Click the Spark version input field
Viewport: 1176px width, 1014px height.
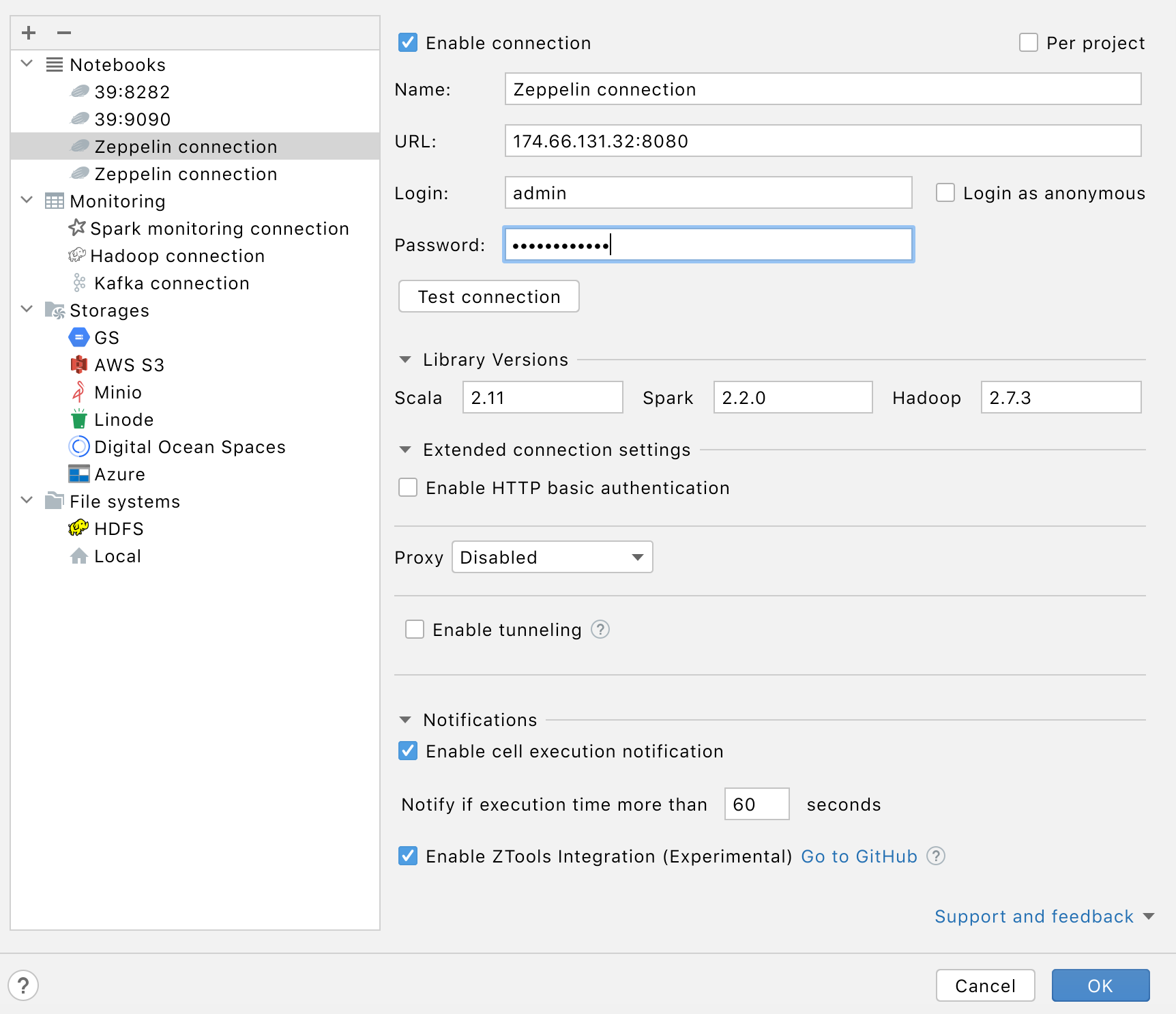pyautogui.click(x=792, y=397)
